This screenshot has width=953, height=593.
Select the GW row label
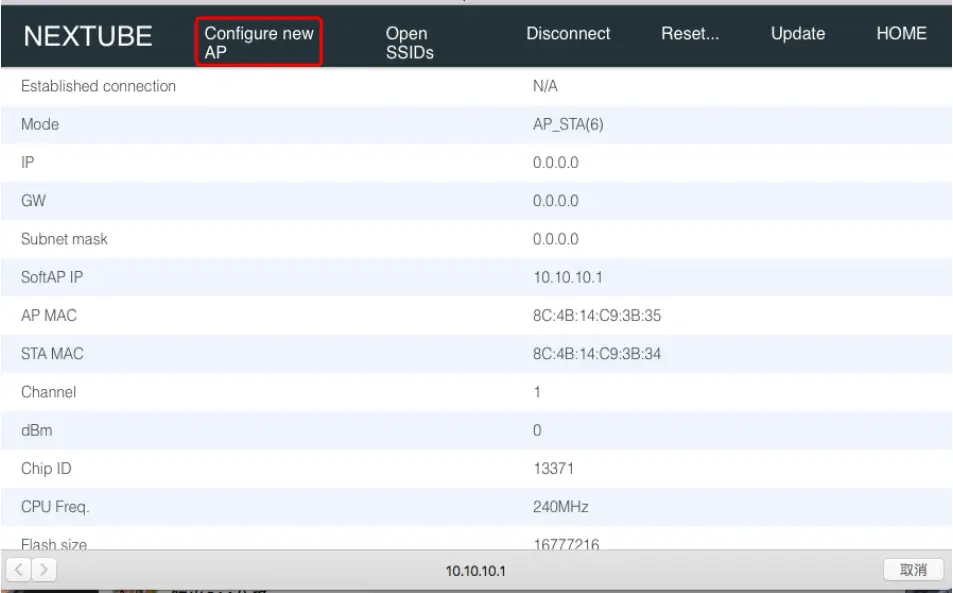(33, 201)
